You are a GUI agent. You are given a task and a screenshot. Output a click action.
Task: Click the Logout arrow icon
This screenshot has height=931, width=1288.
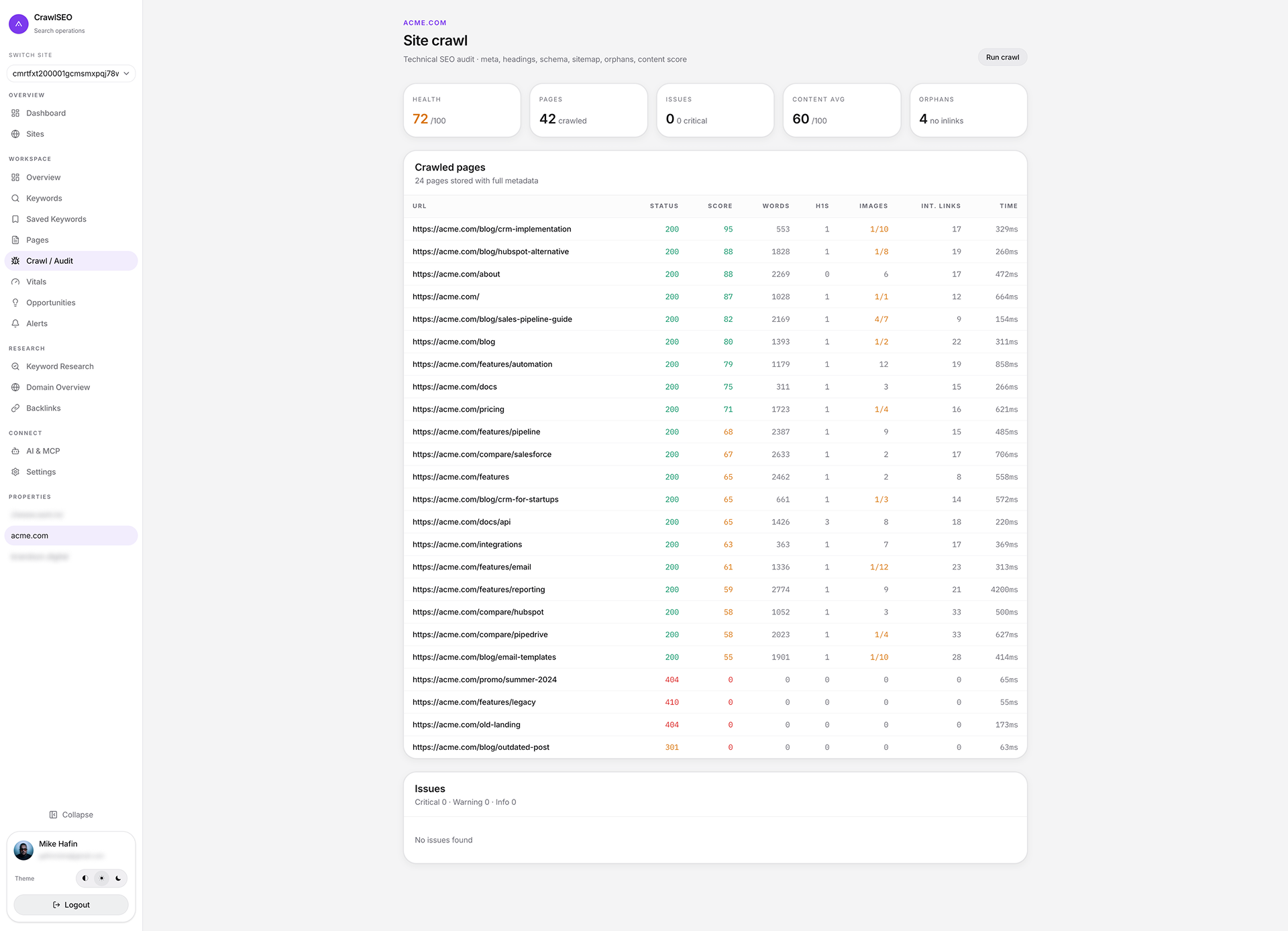pyautogui.click(x=56, y=905)
